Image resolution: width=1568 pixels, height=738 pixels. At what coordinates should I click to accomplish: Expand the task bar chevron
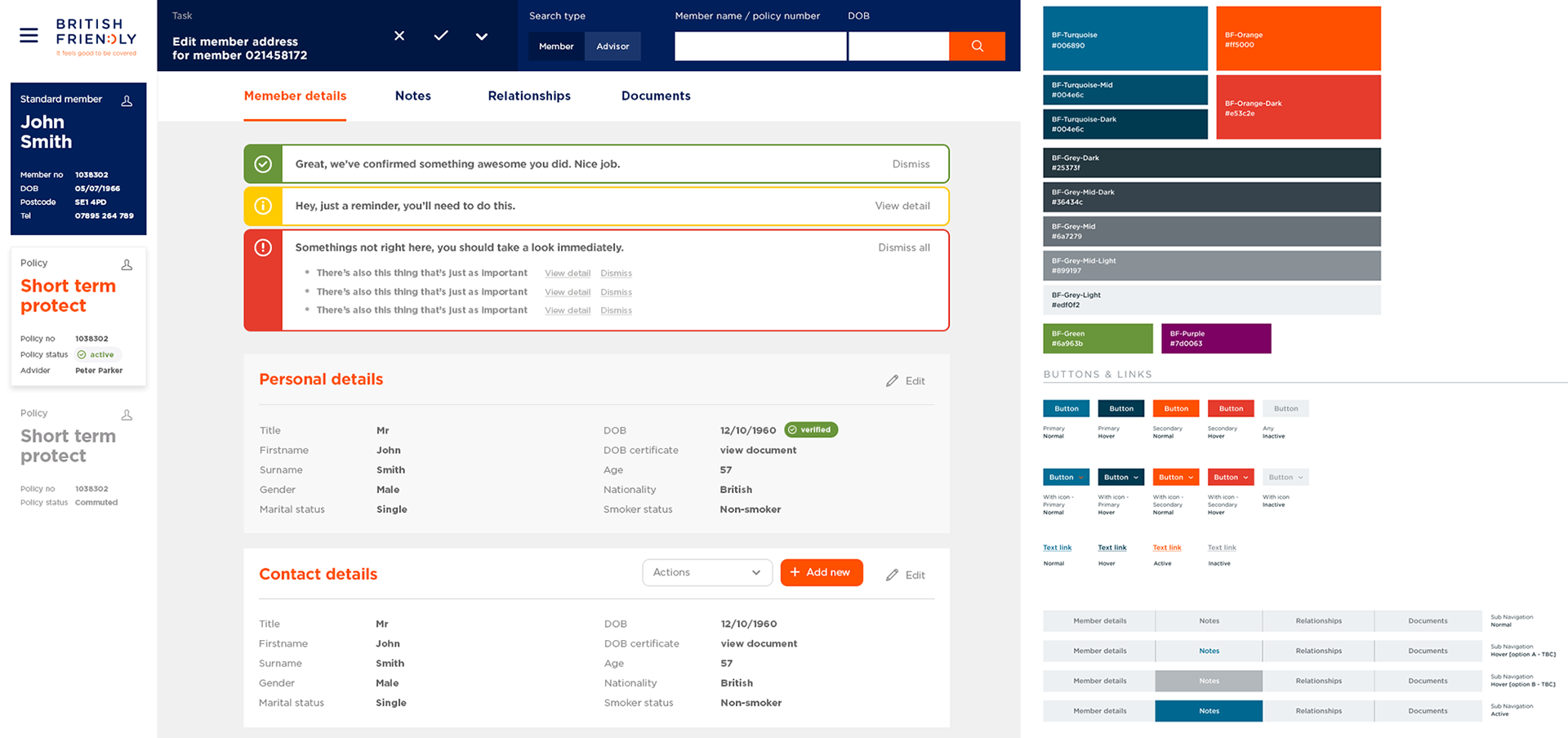pyautogui.click(x=482, y=36)
